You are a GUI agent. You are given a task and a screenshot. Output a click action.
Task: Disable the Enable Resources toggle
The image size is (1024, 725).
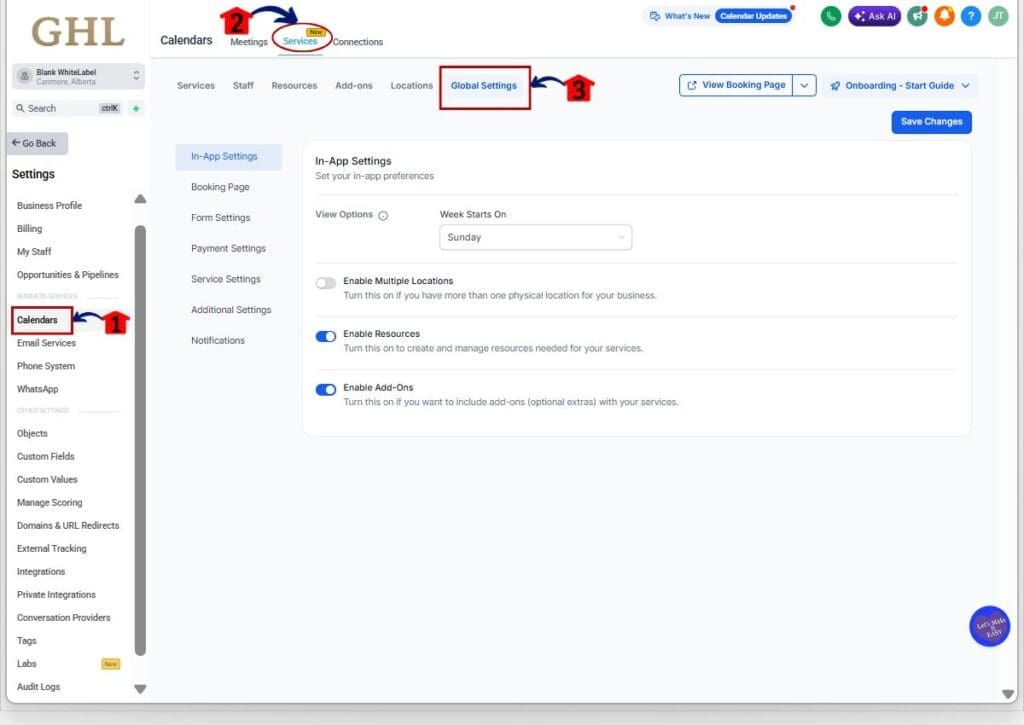[x=326, y=336]
